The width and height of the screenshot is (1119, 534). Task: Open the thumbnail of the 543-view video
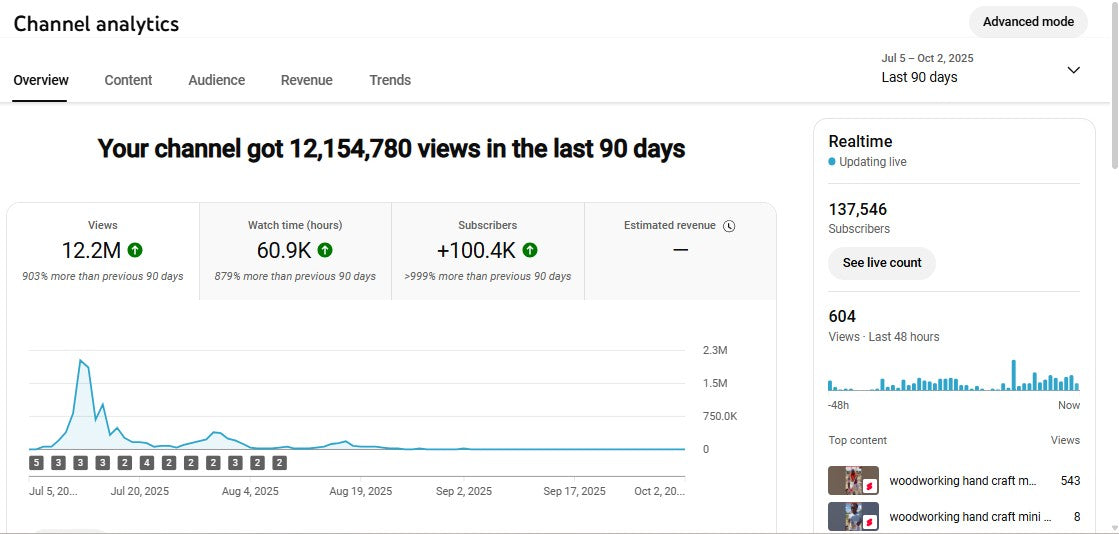pos(853,481)
